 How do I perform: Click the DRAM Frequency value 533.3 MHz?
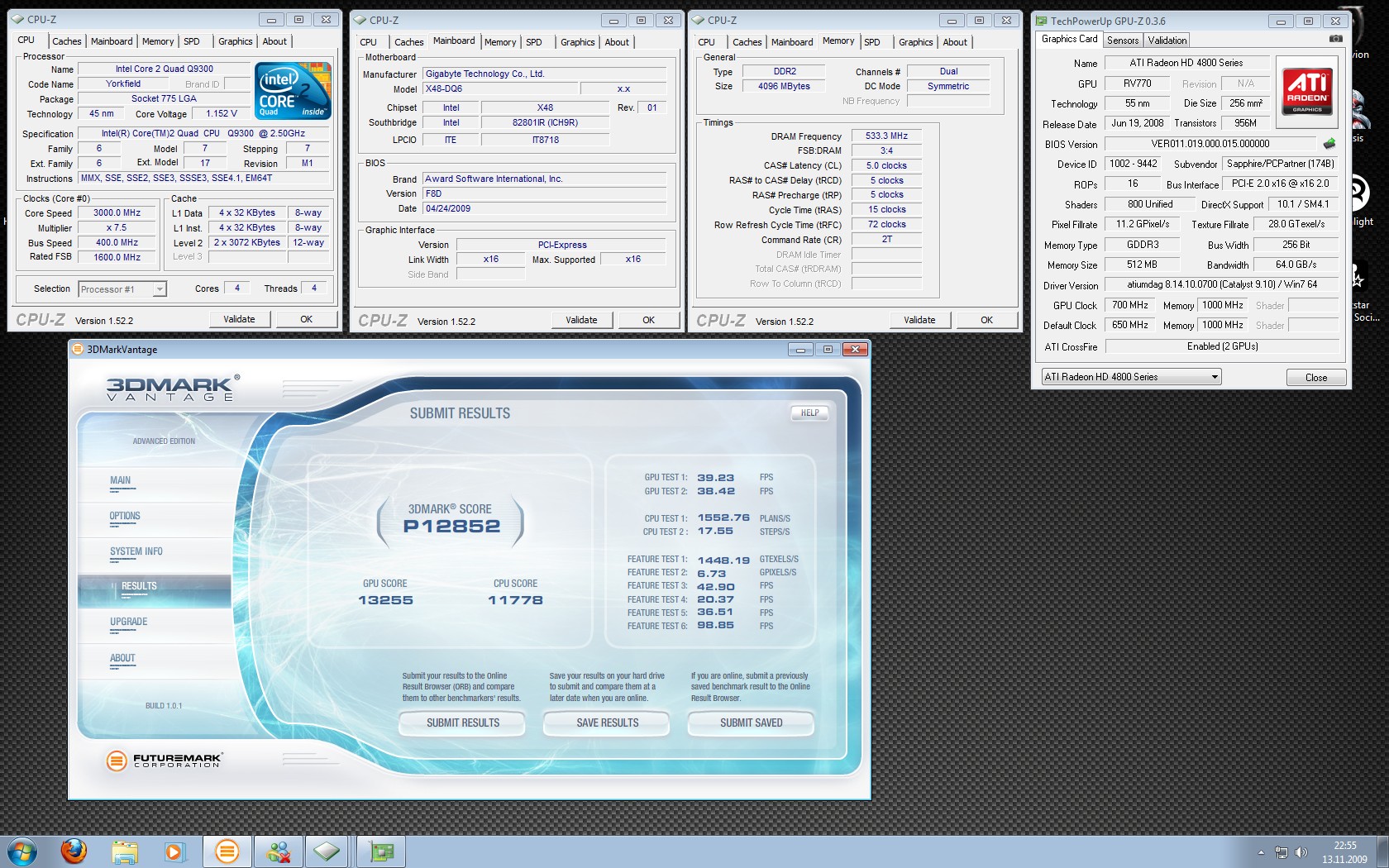(886, 136)
